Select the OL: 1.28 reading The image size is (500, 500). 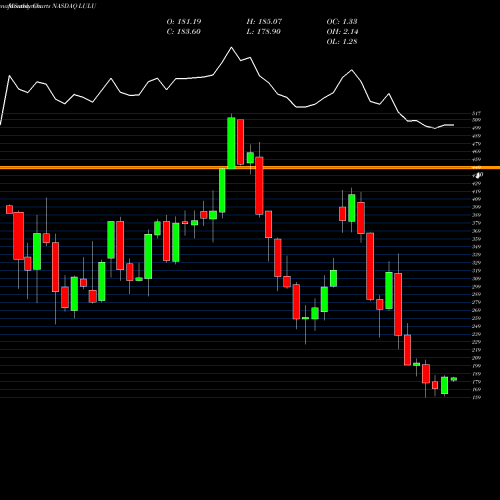[342, 42]
